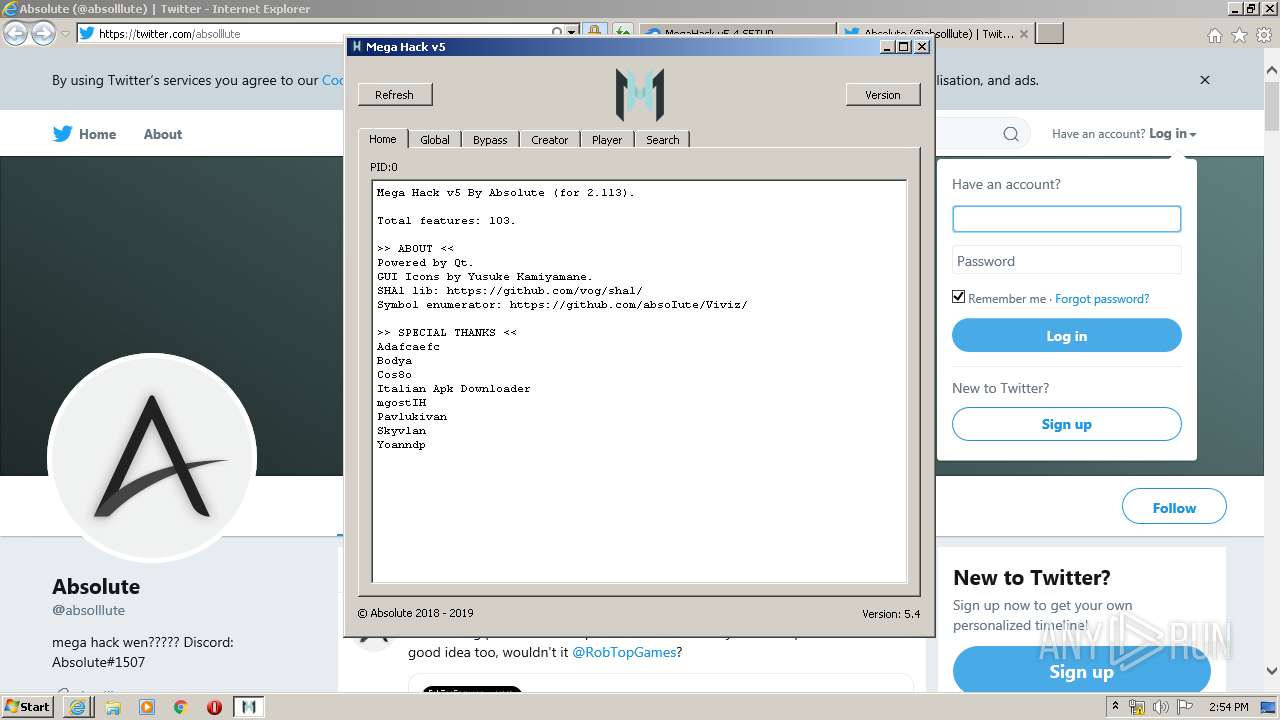
Task: Click the 'Version: 5.4' status text
Action: point(891,614)
